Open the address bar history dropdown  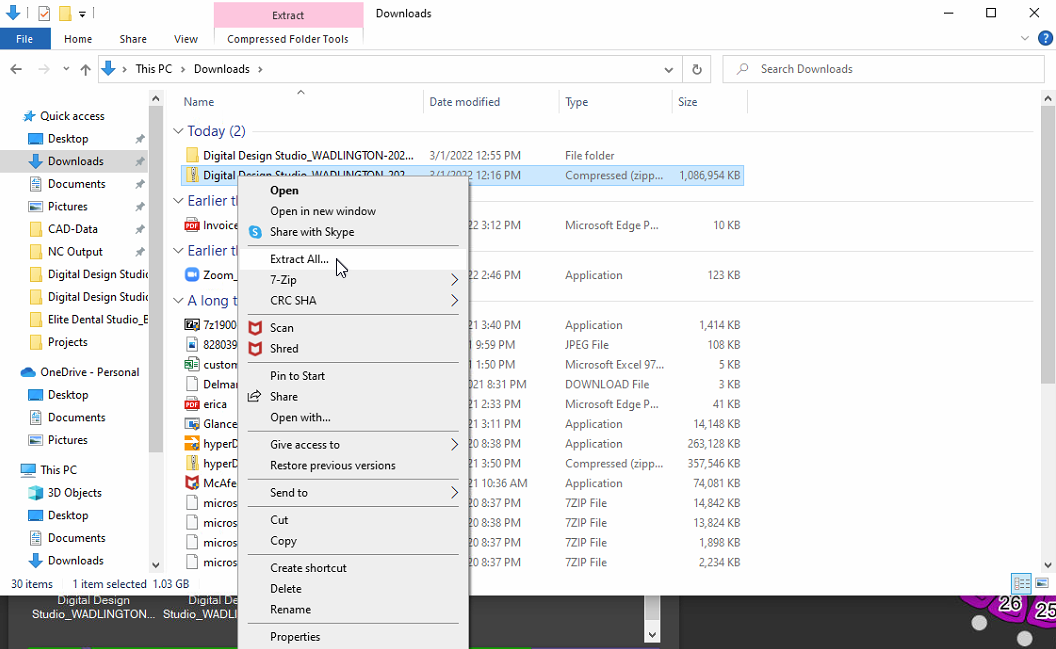(x=668, y=69)
